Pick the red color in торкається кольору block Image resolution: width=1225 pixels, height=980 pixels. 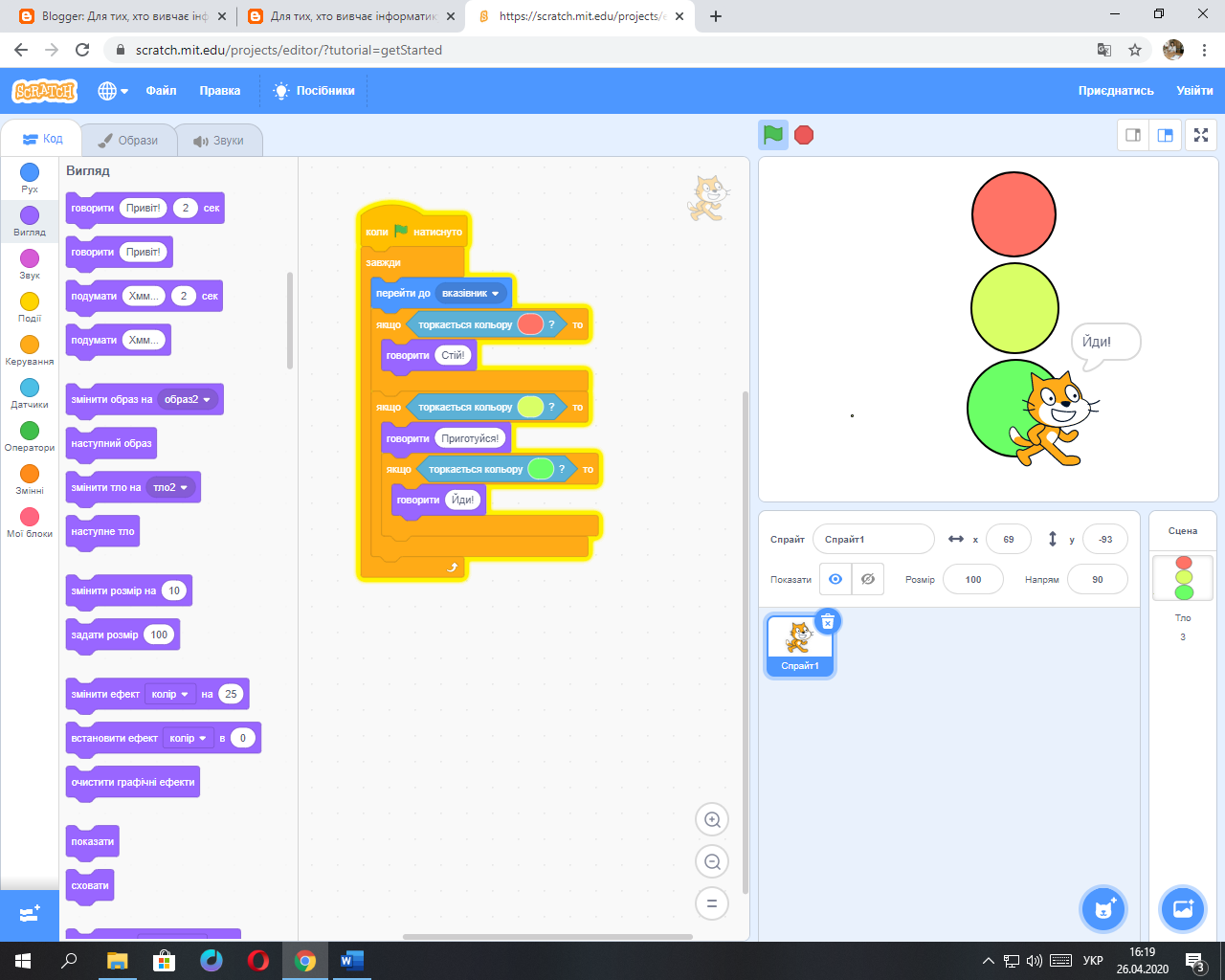tap(530, 323)
